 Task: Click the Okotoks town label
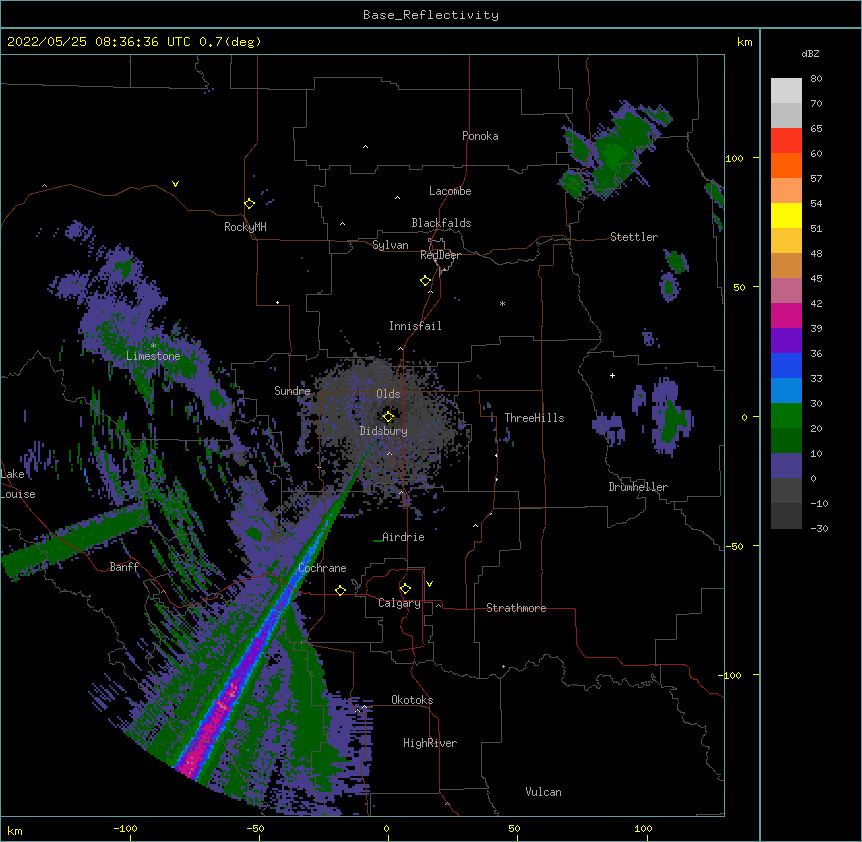(x=412, y=700)
